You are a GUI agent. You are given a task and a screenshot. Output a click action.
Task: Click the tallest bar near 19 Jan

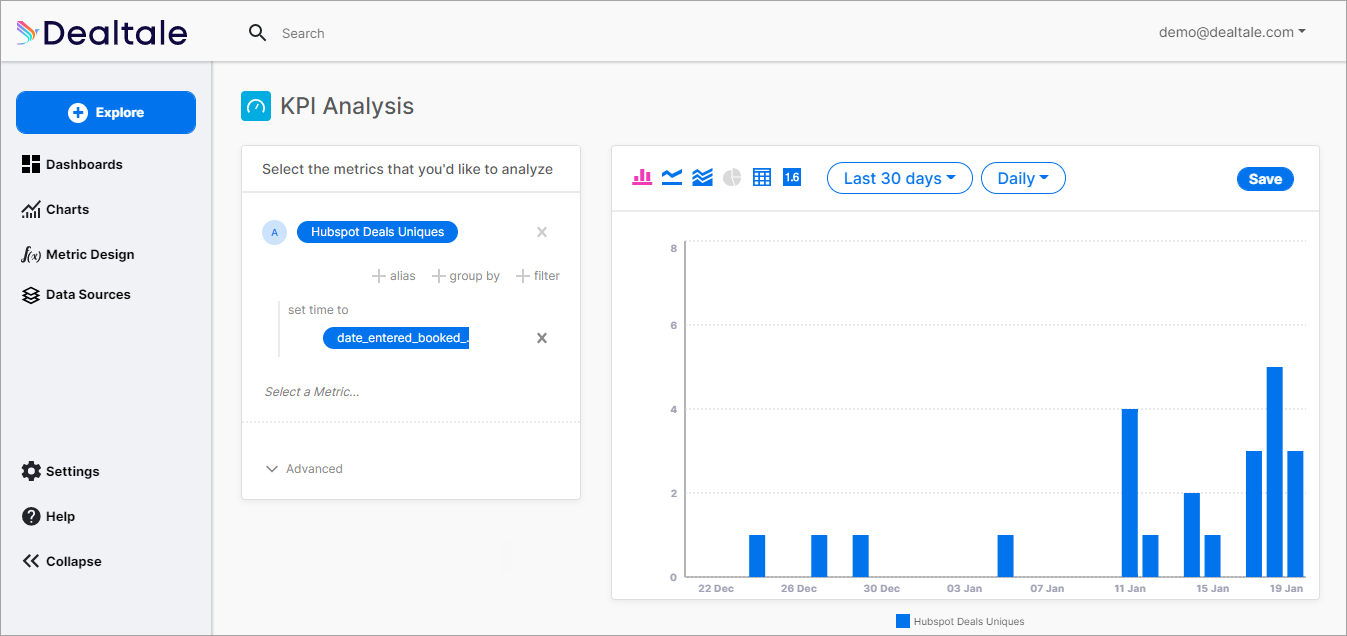click(x=1275, y=472)
